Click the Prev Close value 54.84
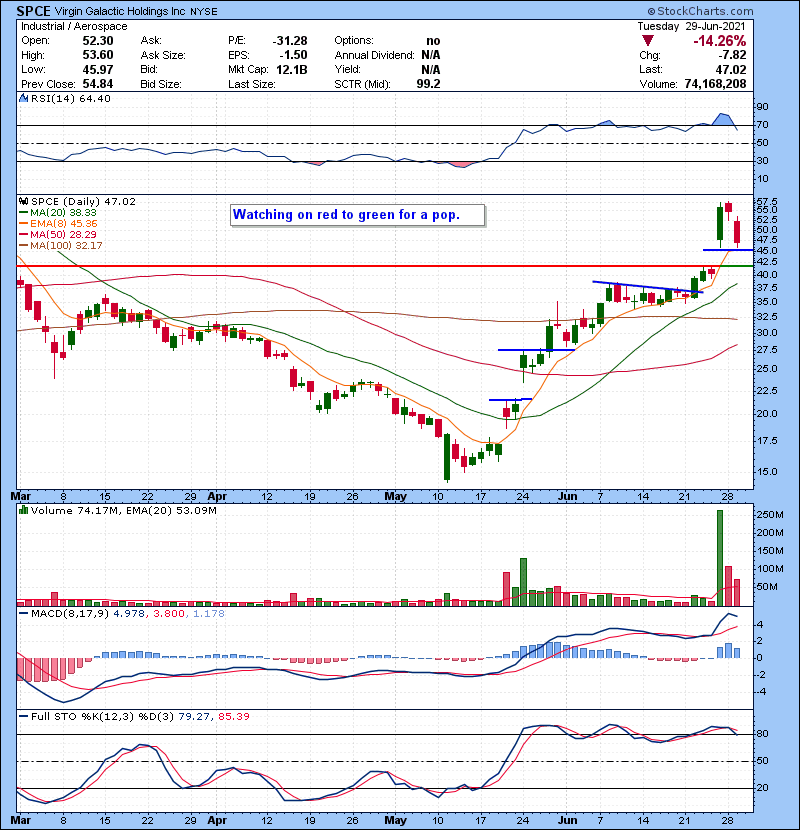Image resolution: width=800 pixels, height=830 pixels. 98,84
